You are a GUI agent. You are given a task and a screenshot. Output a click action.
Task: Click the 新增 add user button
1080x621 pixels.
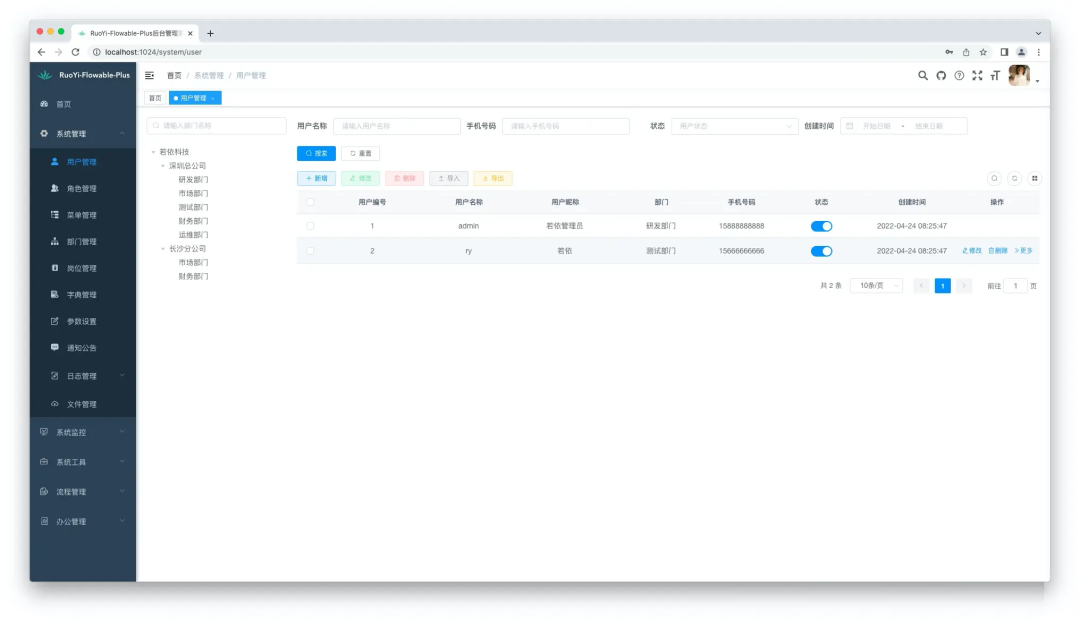[316, 178]
